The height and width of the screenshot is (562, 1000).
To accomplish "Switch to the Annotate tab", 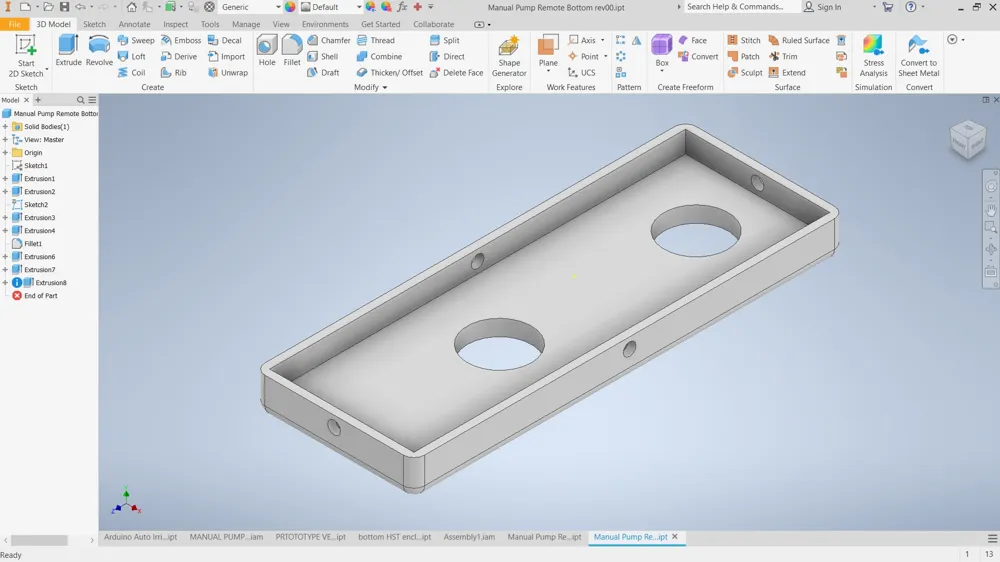I will pyautogui.click(x=134, y=24).
